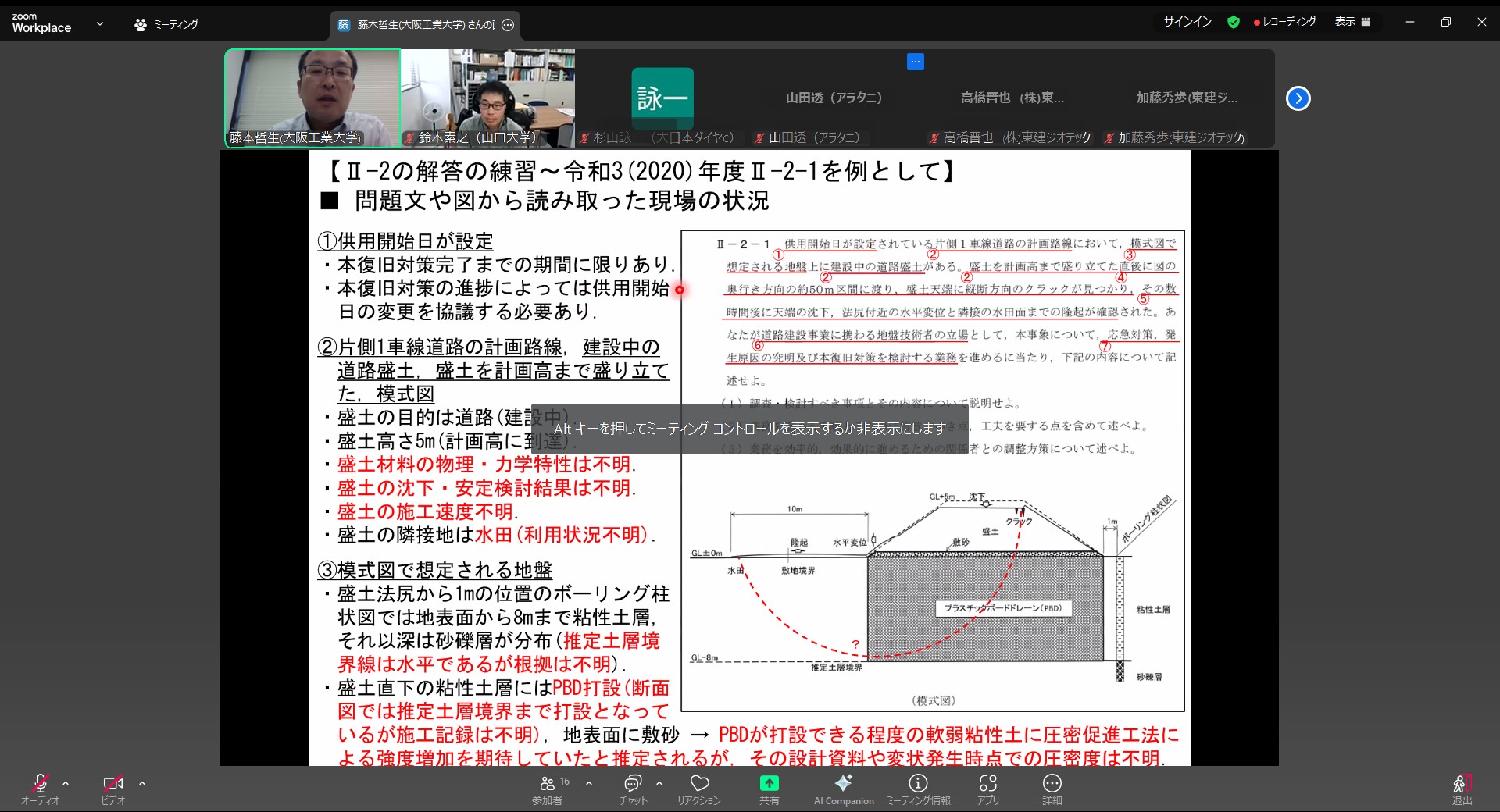Expand the participants options chevron
Image resolution: width=1500 pixels, height=812 pixels.
pos(589,783)
